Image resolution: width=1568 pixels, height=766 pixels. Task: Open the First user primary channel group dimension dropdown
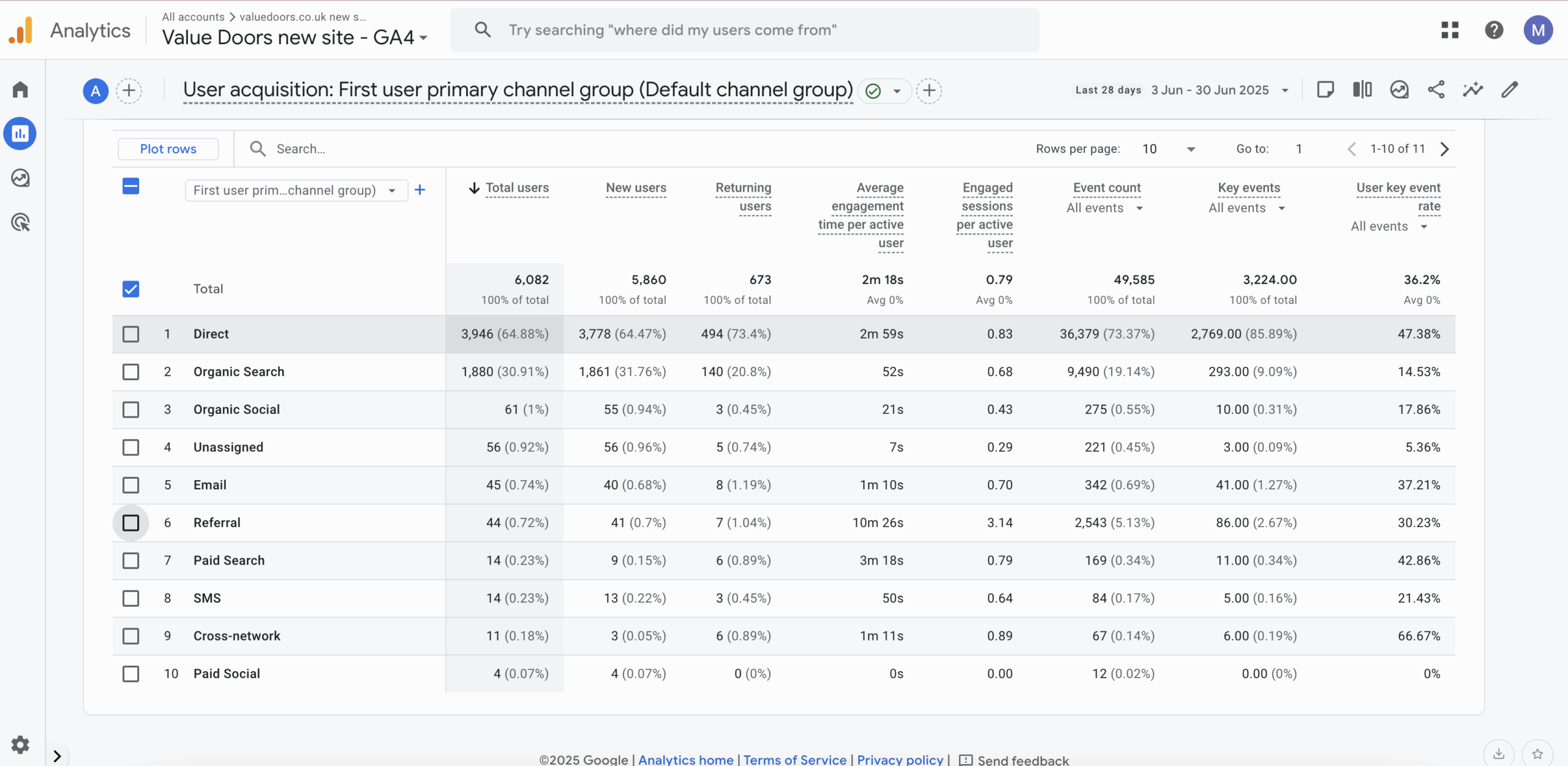[296, 190]
